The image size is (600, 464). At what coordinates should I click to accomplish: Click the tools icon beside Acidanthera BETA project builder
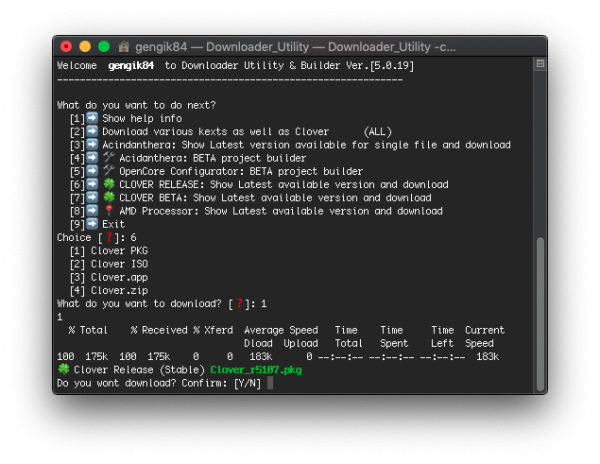pyautogui.click(x=109, y=157)
